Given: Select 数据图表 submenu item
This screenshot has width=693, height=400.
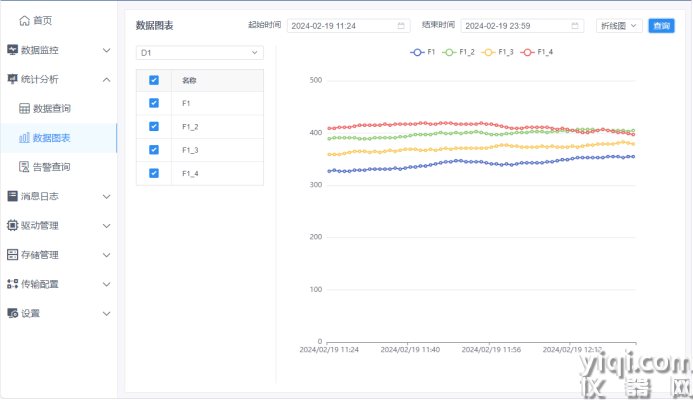Looking at the screenshot, I should 59,138.
